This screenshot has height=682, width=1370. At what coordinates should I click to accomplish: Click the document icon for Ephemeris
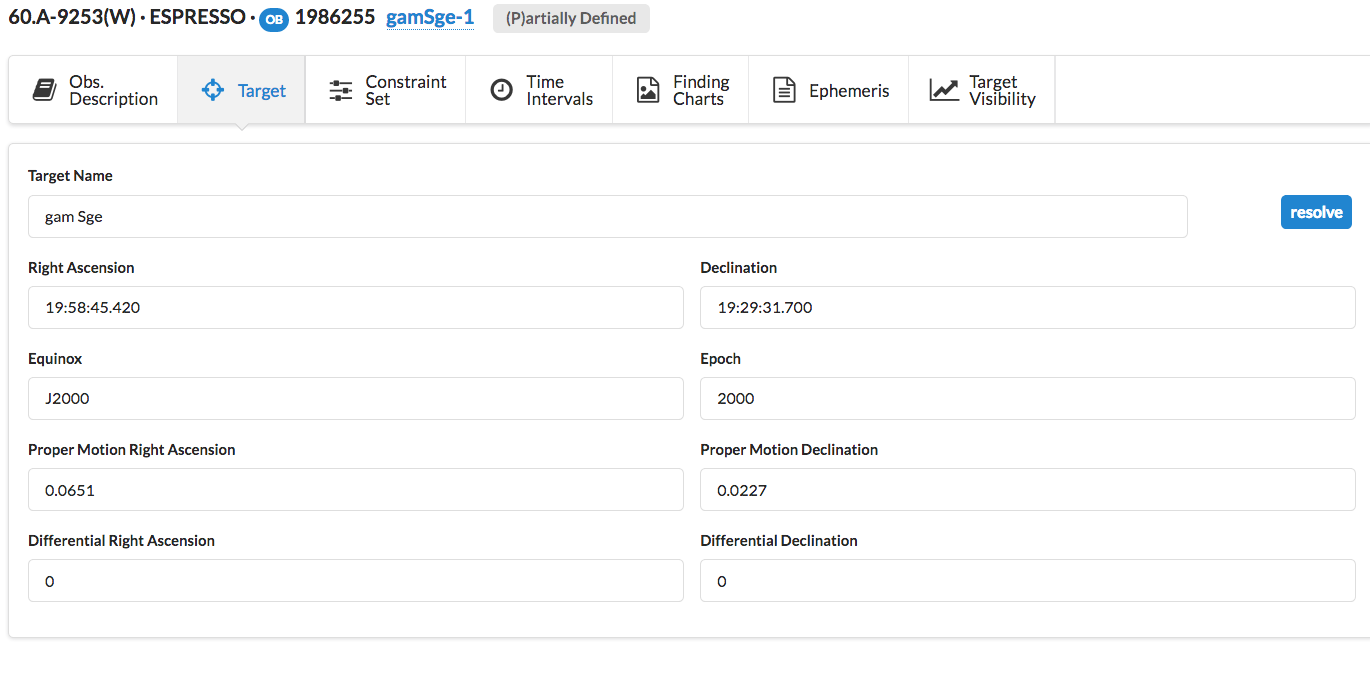point(784,90)
